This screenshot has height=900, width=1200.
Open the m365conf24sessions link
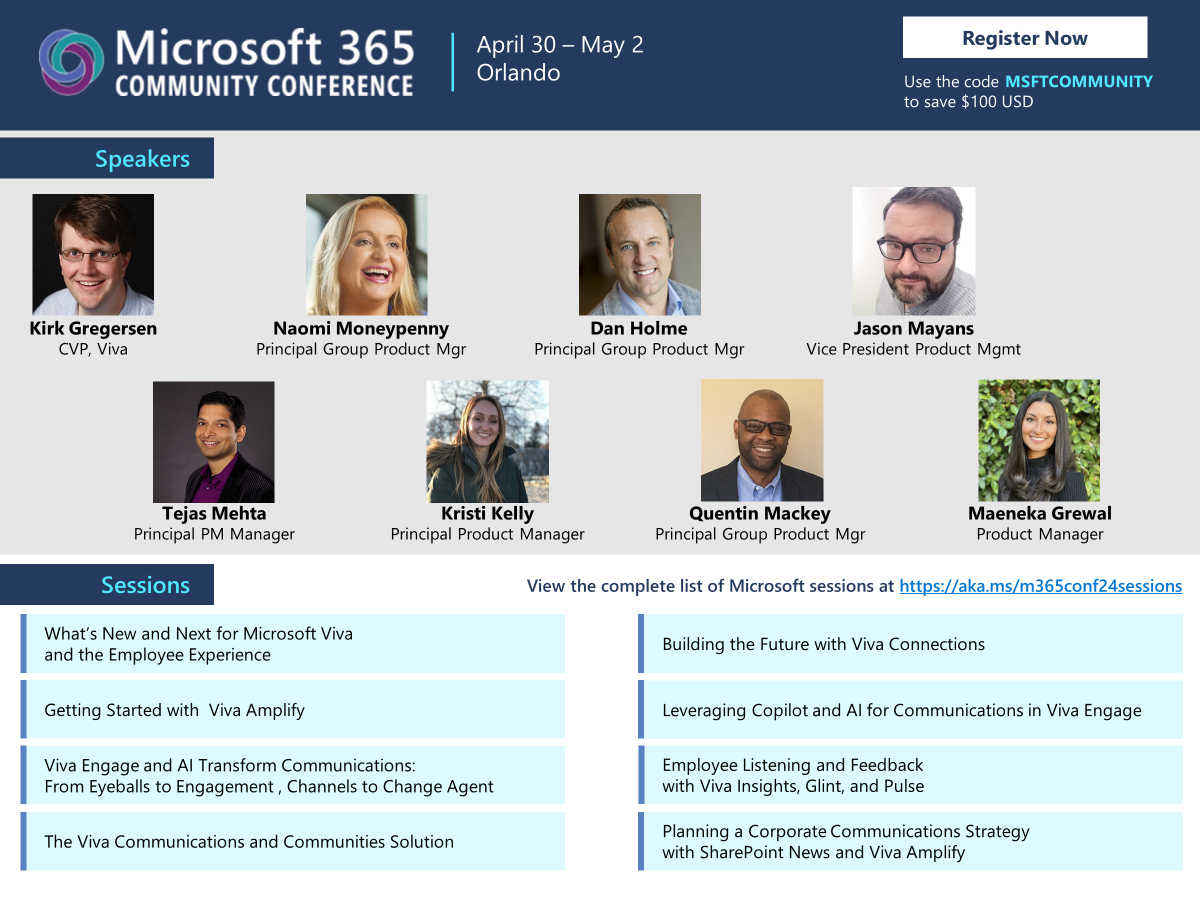point(1040,586)
